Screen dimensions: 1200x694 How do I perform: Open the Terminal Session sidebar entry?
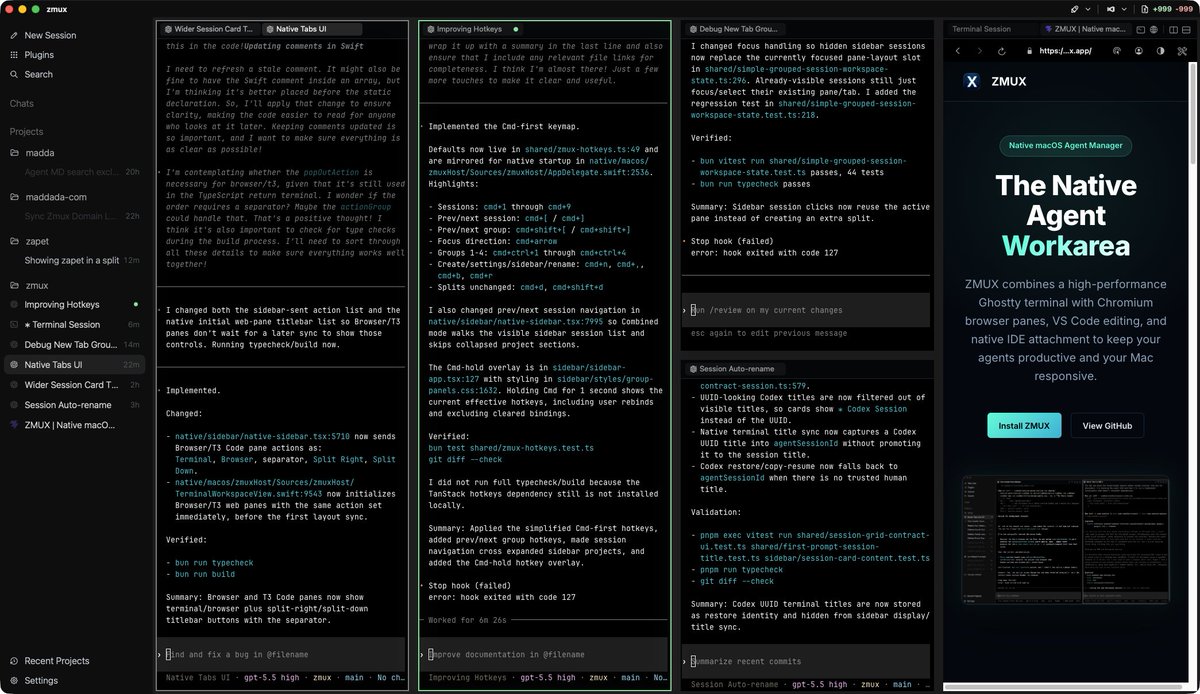click(75, 324)
